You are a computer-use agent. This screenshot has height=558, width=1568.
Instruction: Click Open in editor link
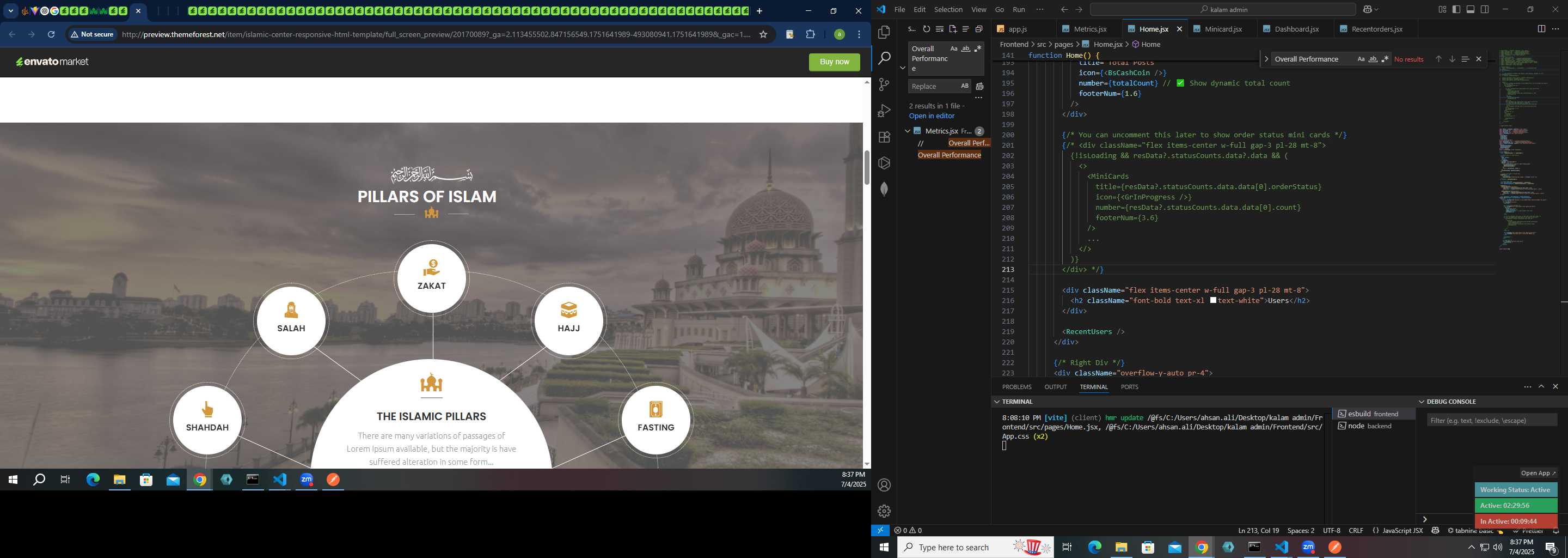click(932, 117)
